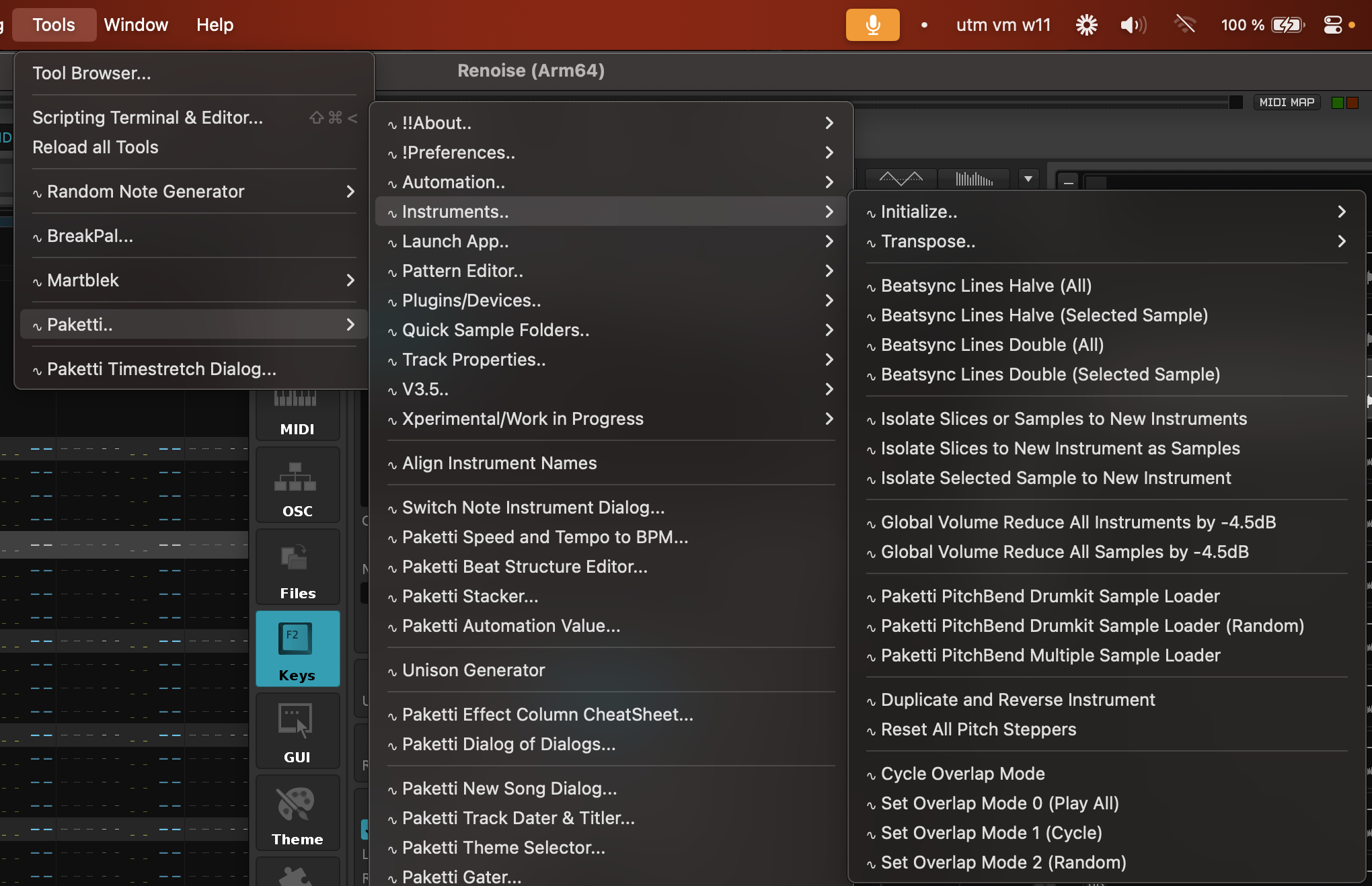Choose Reset All Pitch Steppers
The width and height of the screenshot is (1372, 886).
click(978, 729)
